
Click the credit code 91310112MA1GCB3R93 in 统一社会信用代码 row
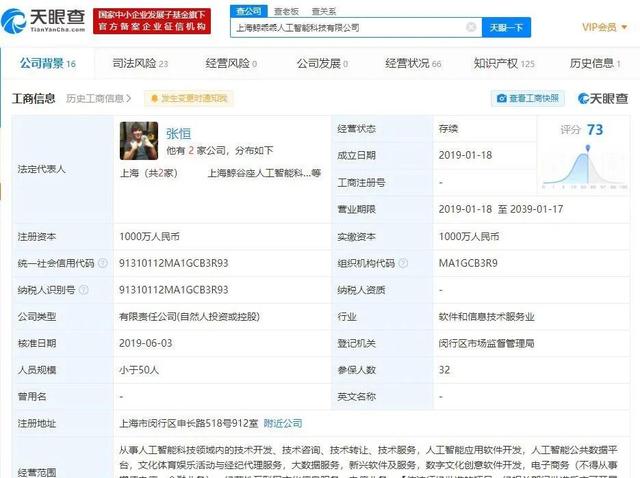tap(173, 263)
